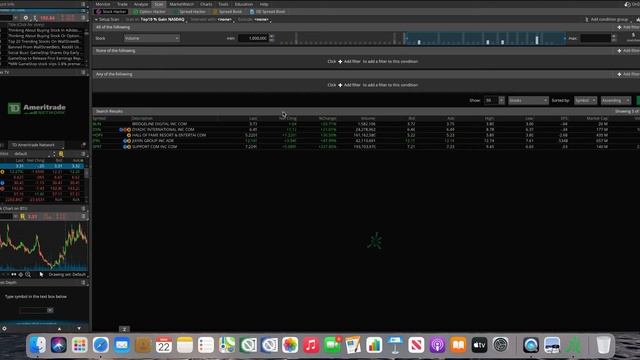Open the Ascending sort order dropdown
Viewport: 640px width, 360px height.
[x=616, y=100]
